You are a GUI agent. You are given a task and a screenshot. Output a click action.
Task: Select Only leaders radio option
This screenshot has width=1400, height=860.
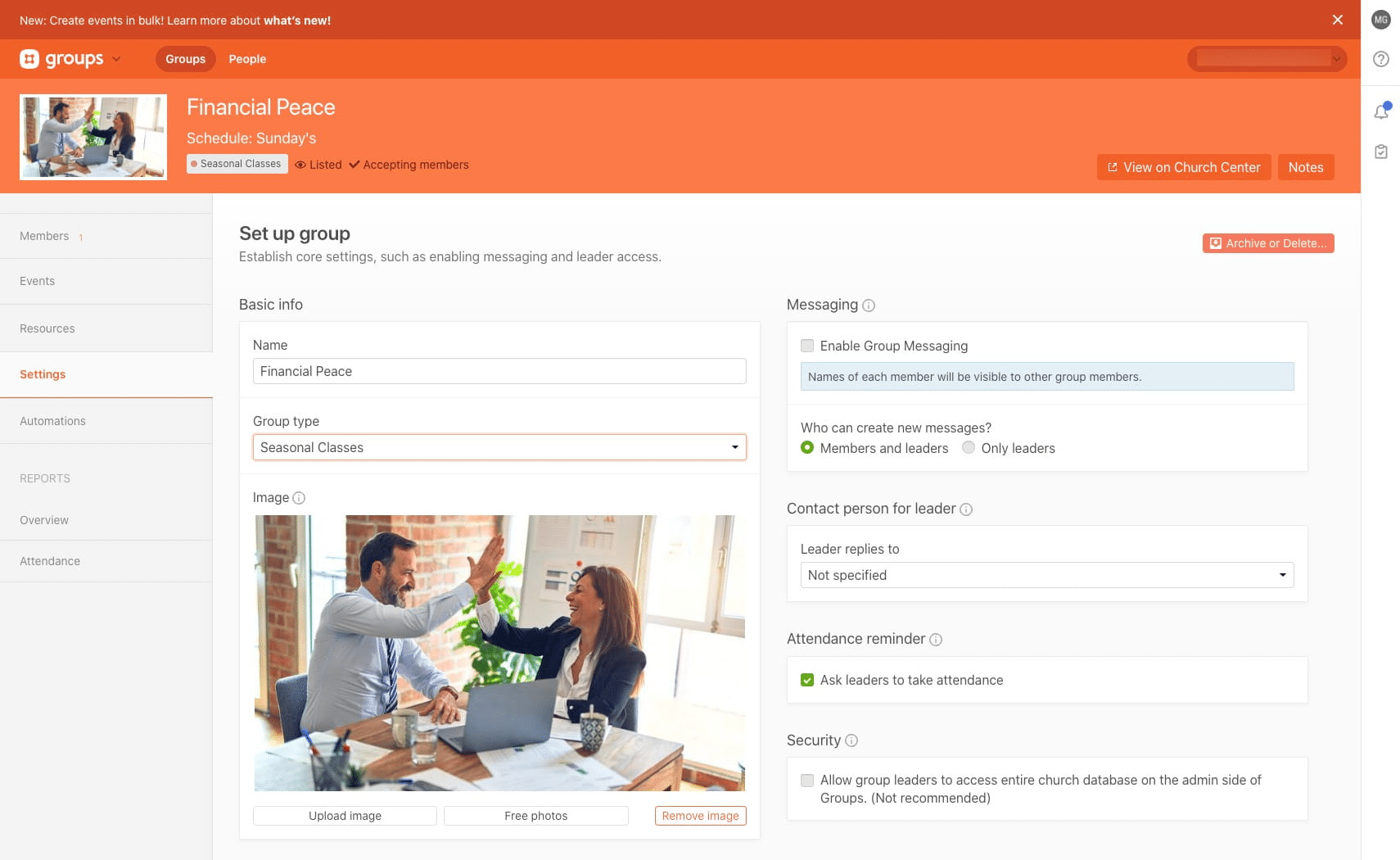[x=969, y=448]
